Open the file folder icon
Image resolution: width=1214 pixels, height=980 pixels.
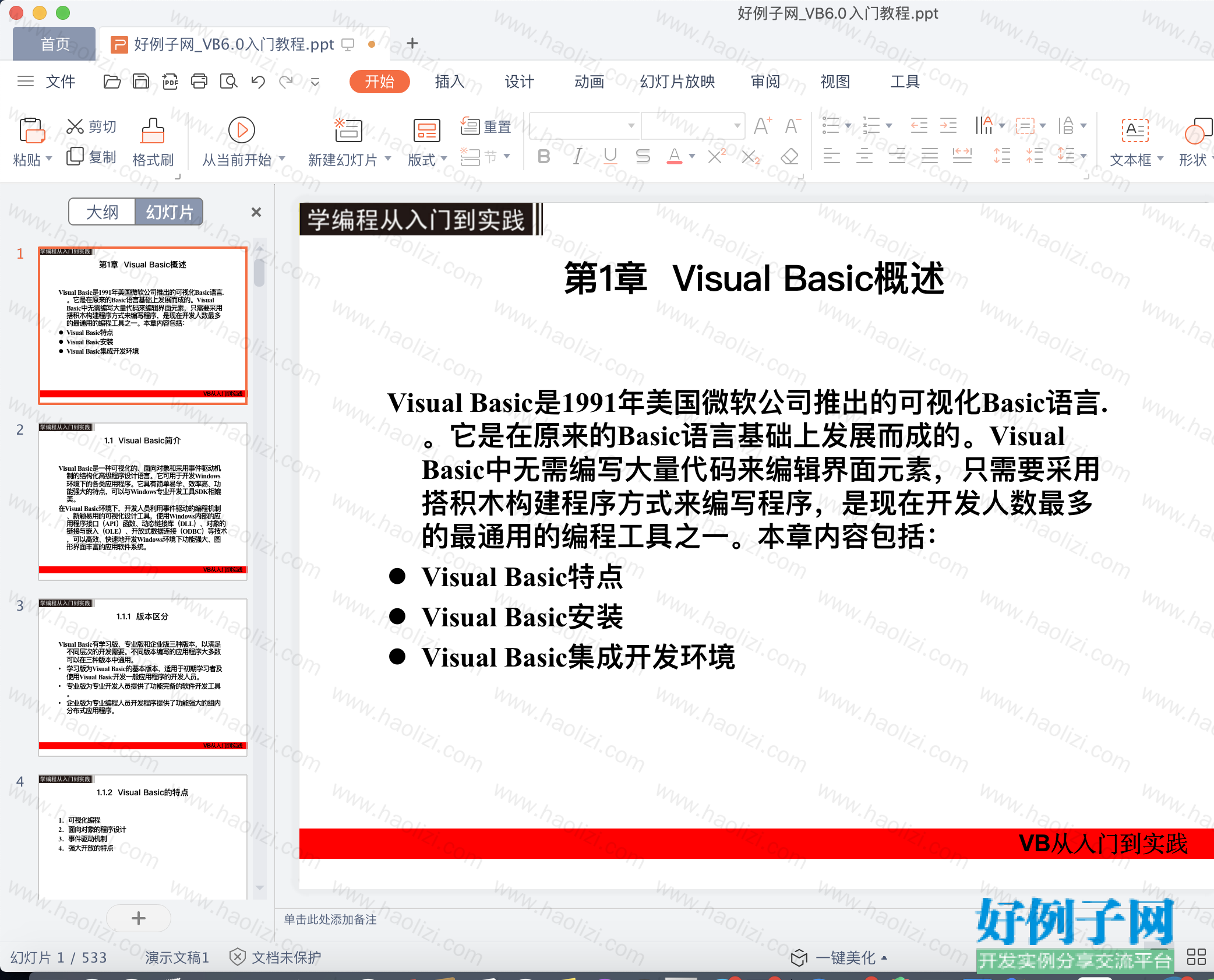coord(112,82)
